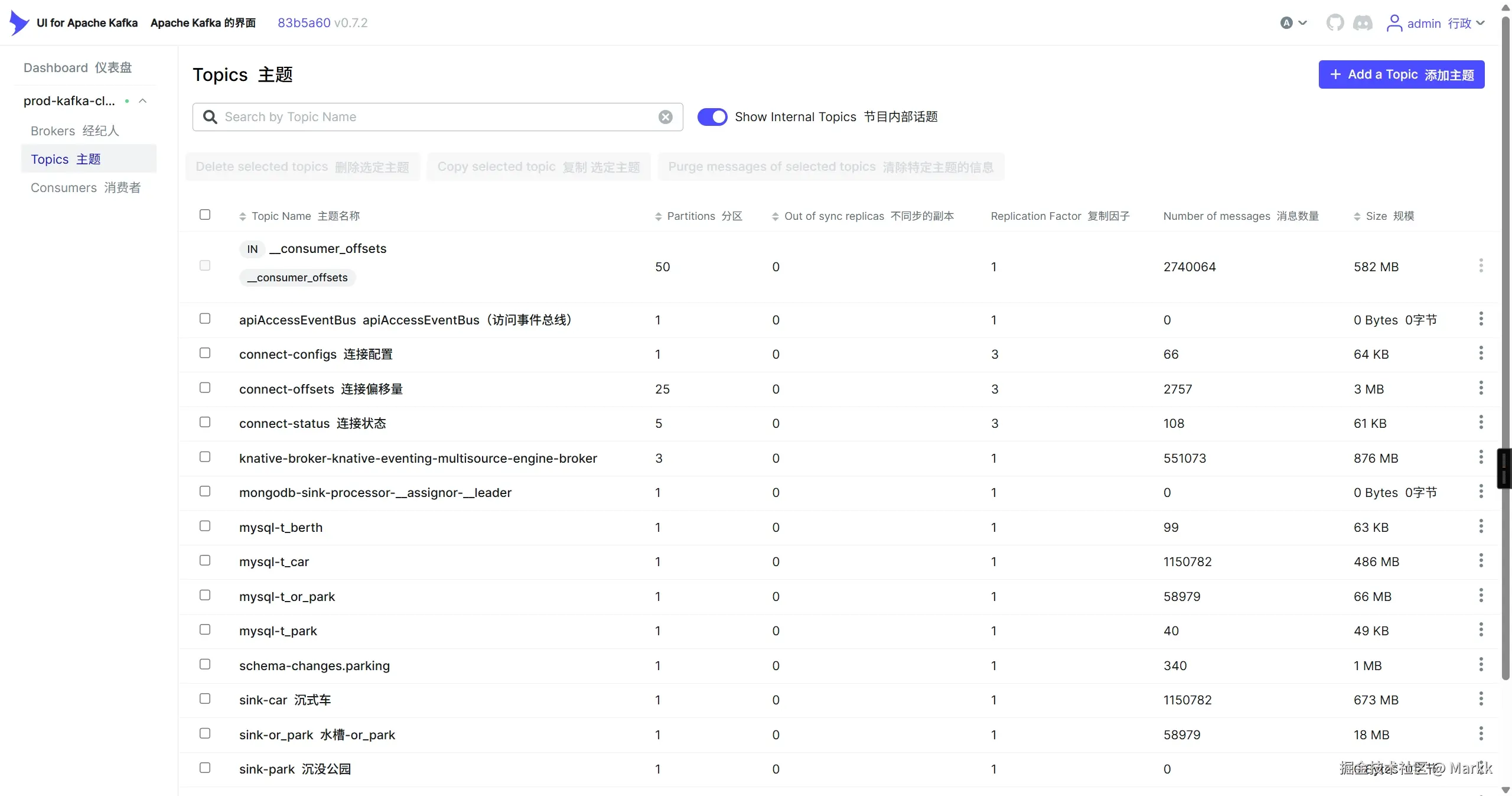Open actions menu for mysql-t_berth row
This screenshot has height=796, width=1512.
(1481, 527)
